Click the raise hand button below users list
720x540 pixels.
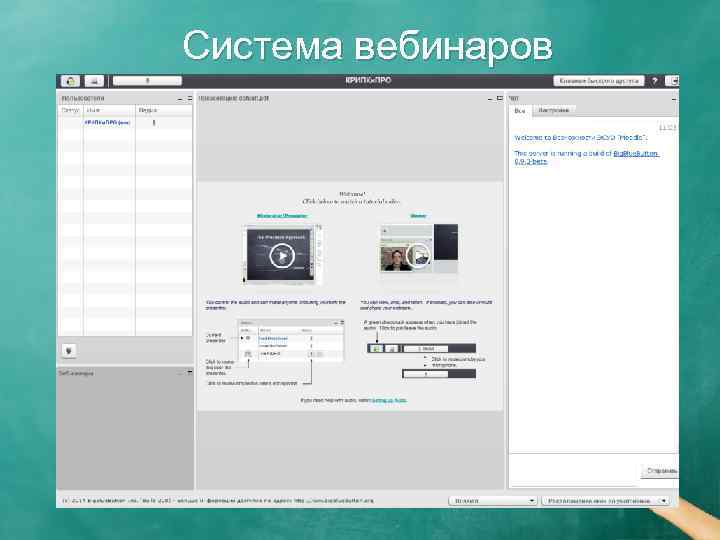coord(69,351)
